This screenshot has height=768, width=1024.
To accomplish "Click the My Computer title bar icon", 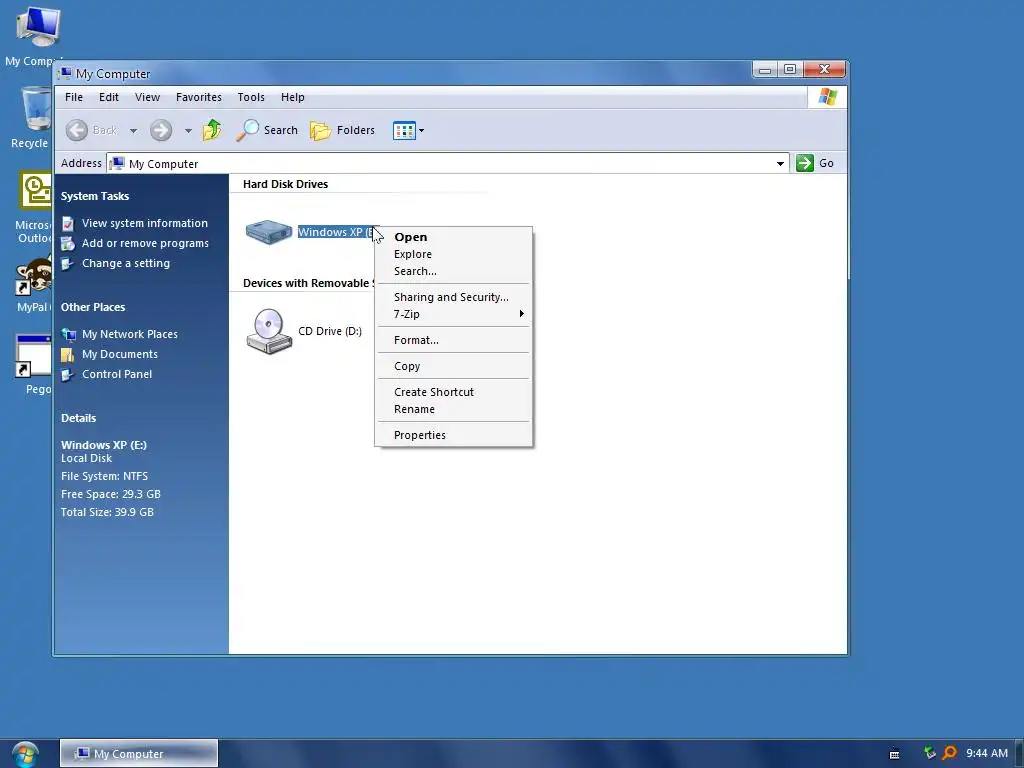I will click(65, 72).
